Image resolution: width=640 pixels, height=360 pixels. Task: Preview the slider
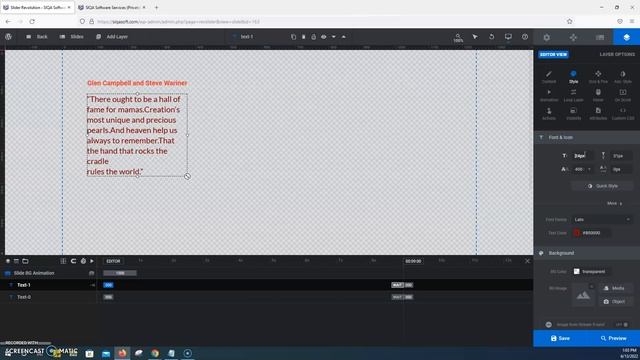coord(613,338)
